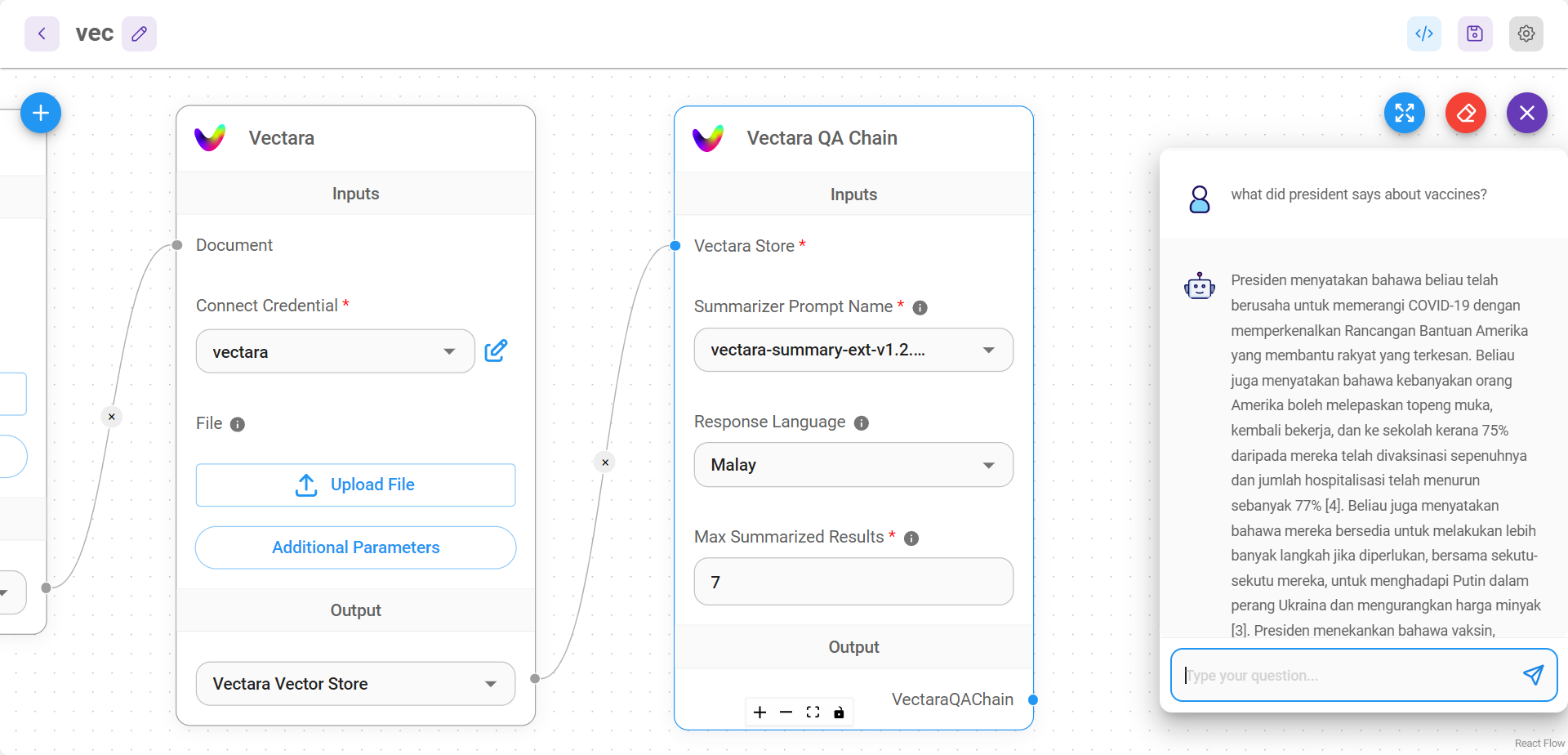The height and width of the screenshot is (755, 1568).
Task: Send the chat message
Action: coord(1533,675)
